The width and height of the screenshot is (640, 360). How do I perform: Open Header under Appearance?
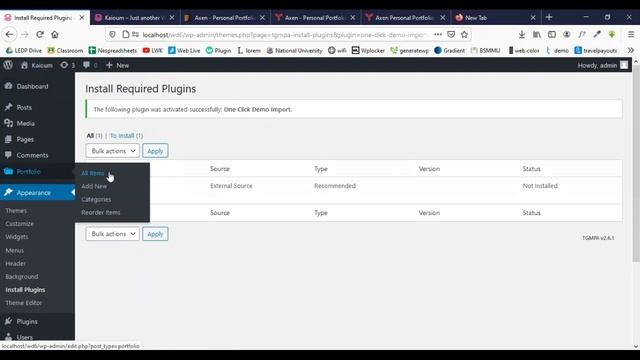click(16, 263)
